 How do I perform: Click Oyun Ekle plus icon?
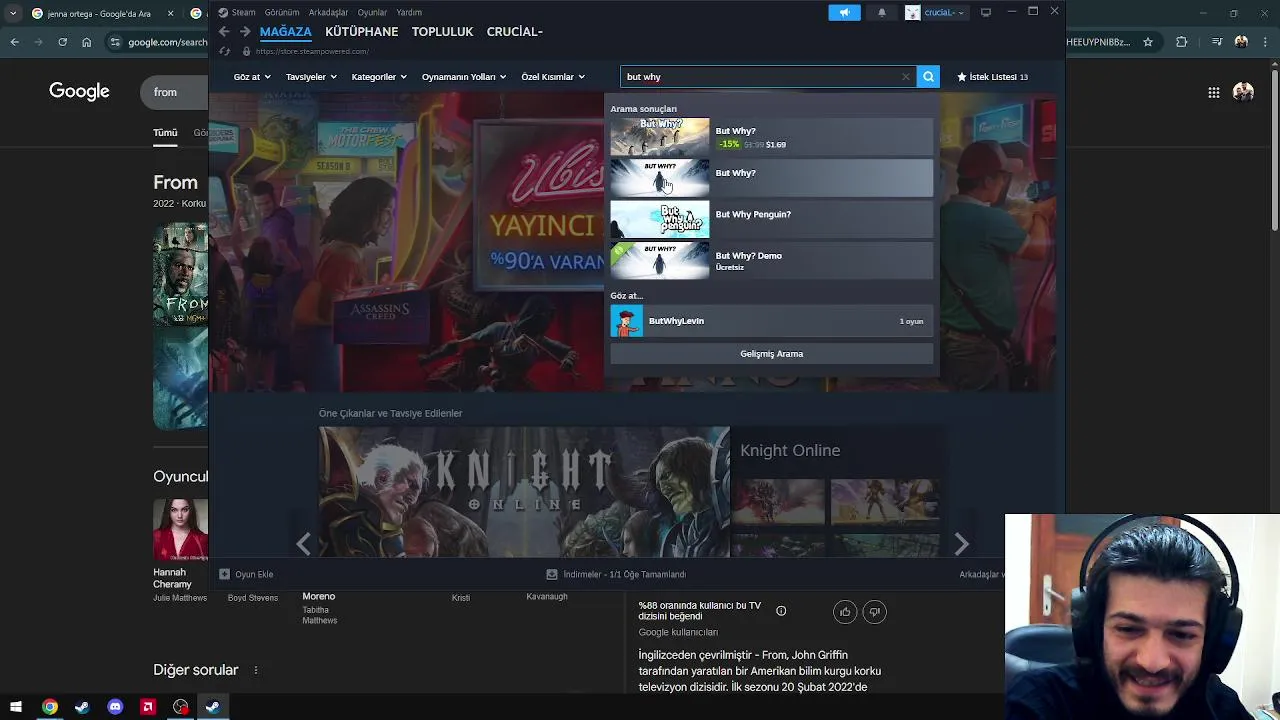coord(224,574)
